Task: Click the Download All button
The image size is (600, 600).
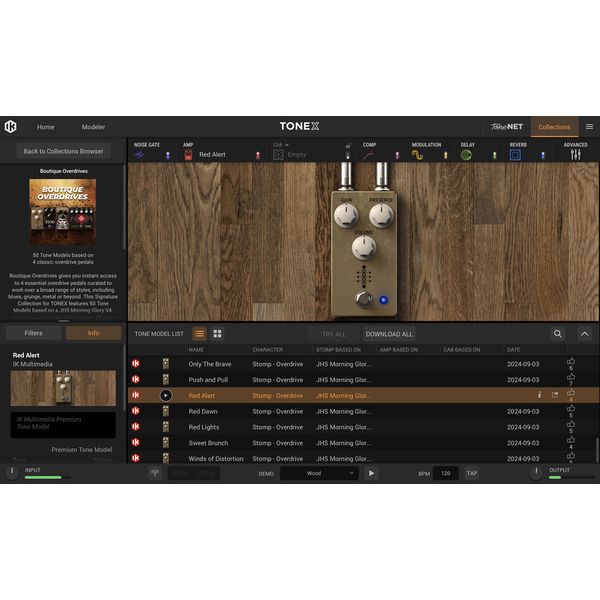Action: point(389,334)
